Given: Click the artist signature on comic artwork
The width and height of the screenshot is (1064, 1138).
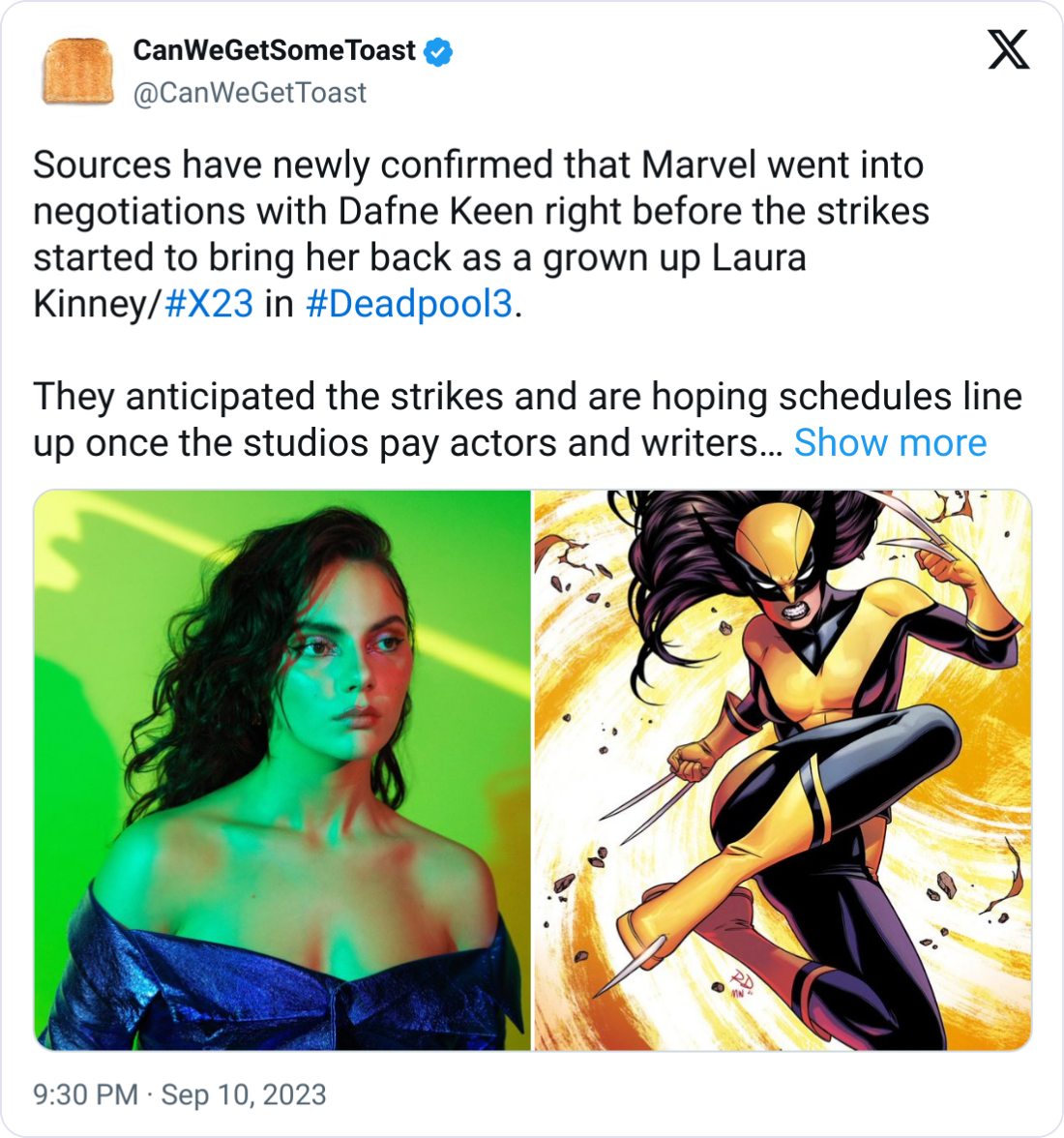Looking at the screenshot, I should click(742, 983).
